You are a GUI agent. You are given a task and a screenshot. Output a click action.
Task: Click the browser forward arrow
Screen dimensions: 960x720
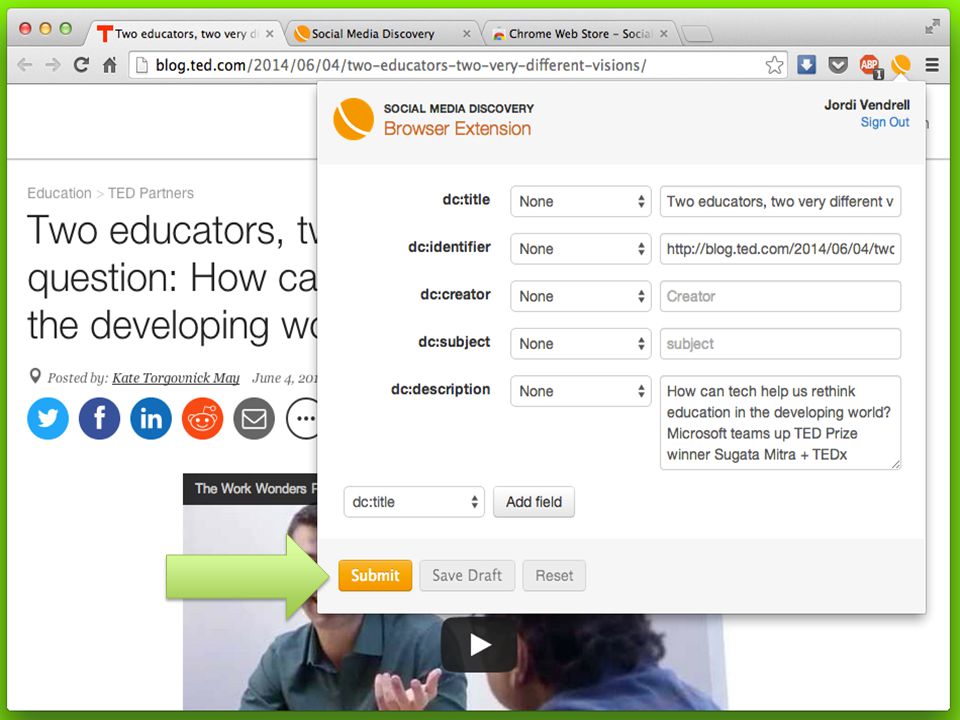[53, 64]
